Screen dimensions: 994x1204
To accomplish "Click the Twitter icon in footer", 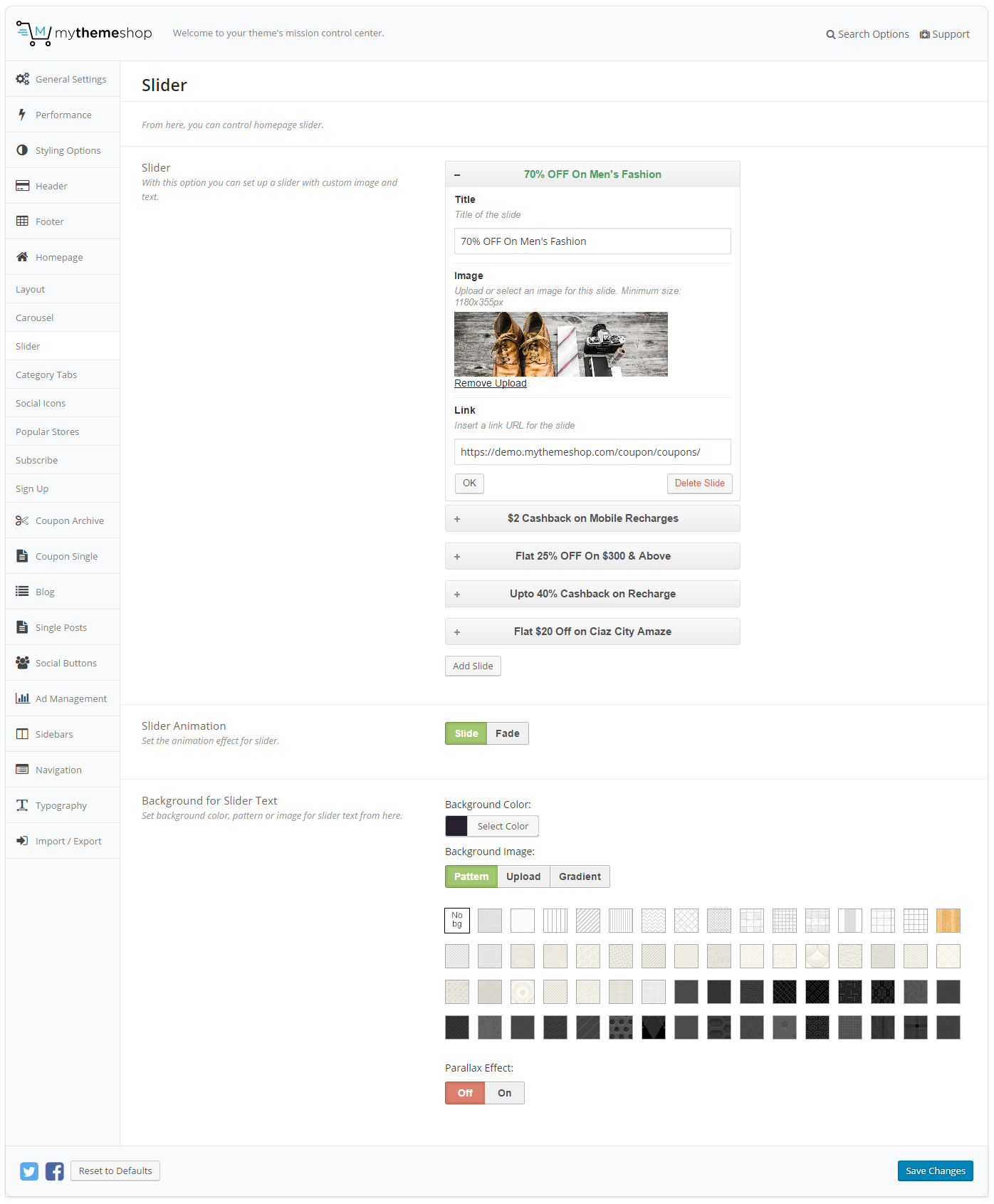I will 29,1171.
